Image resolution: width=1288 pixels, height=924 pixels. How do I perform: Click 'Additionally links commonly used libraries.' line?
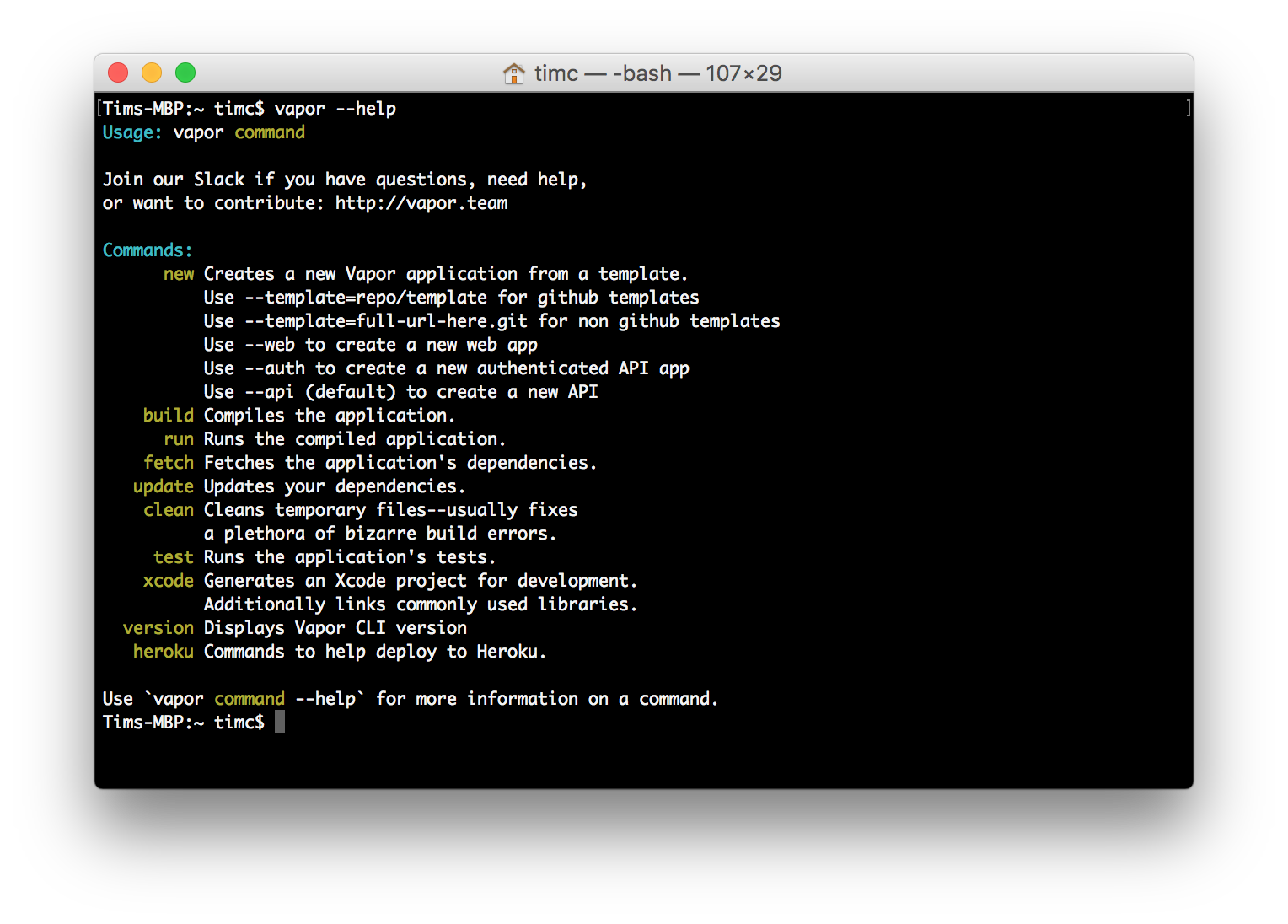421,604
